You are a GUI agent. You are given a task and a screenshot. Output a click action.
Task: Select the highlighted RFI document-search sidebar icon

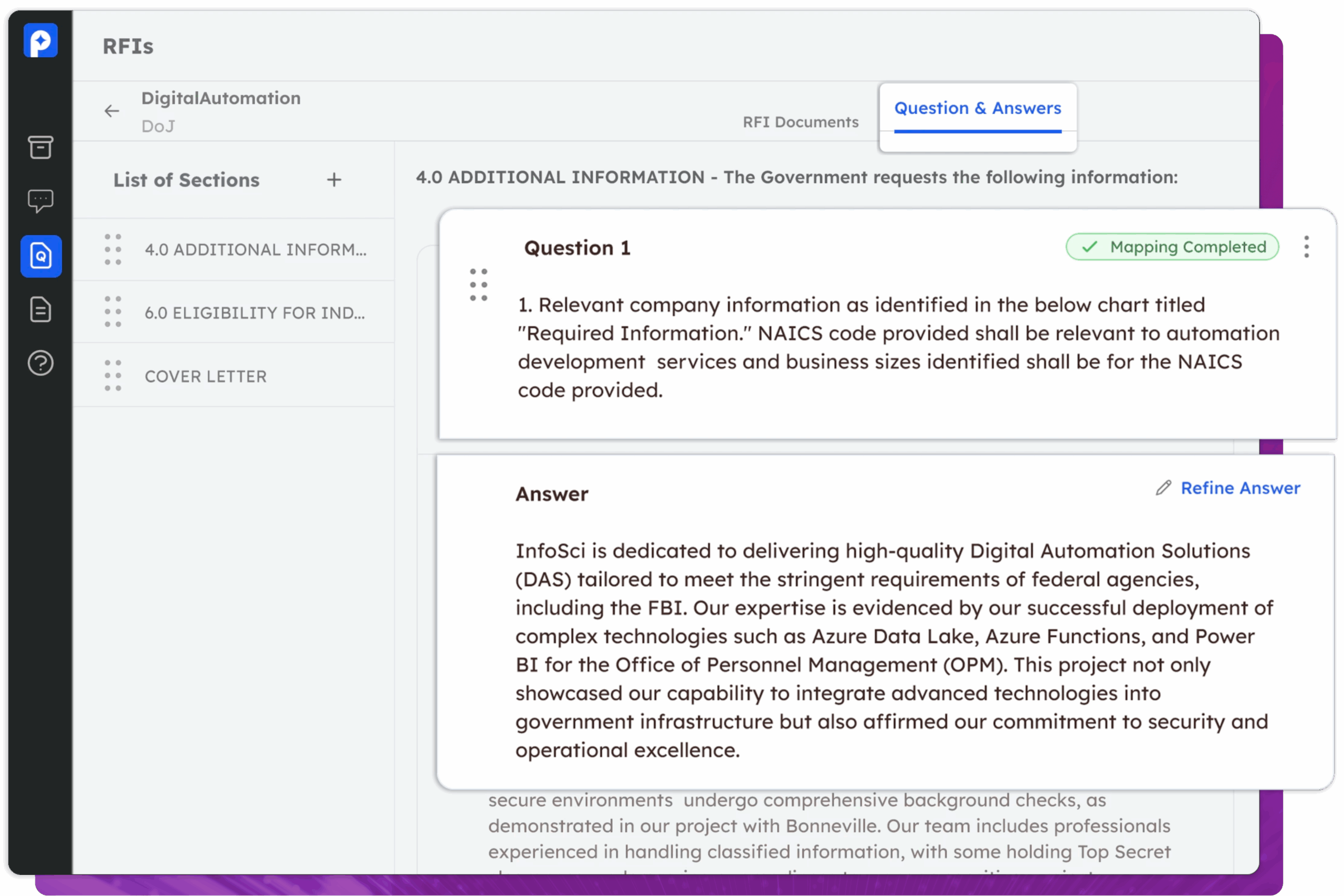(x=41, y=256)
